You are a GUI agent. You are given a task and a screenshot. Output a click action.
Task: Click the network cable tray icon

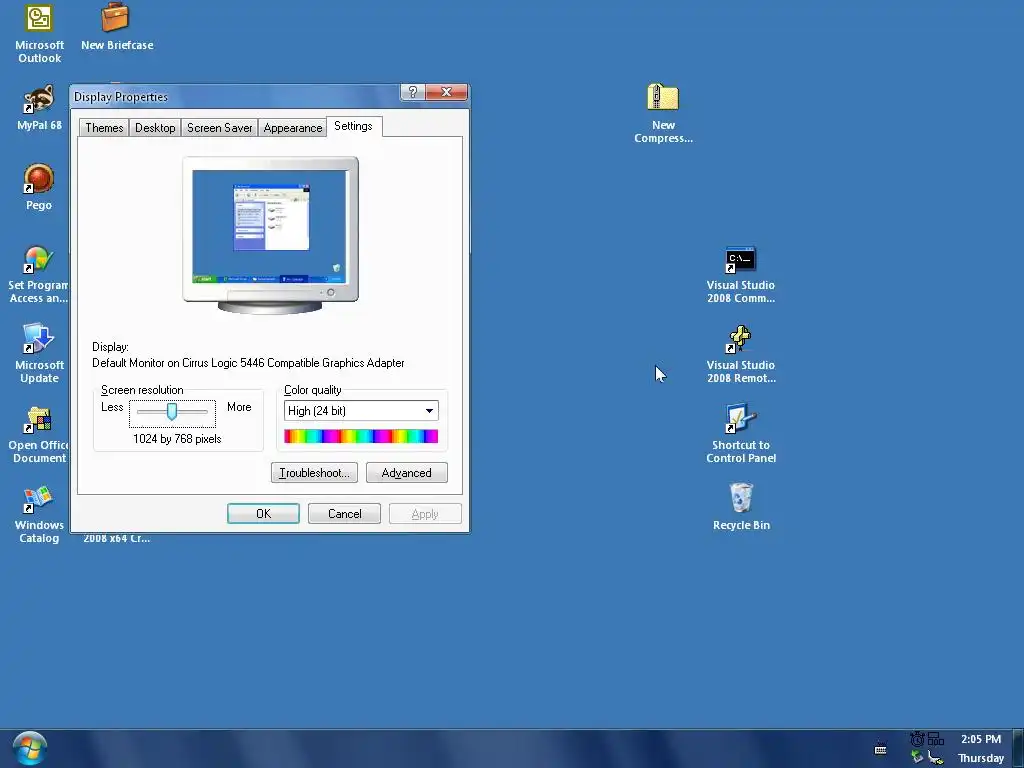[936, 758]
